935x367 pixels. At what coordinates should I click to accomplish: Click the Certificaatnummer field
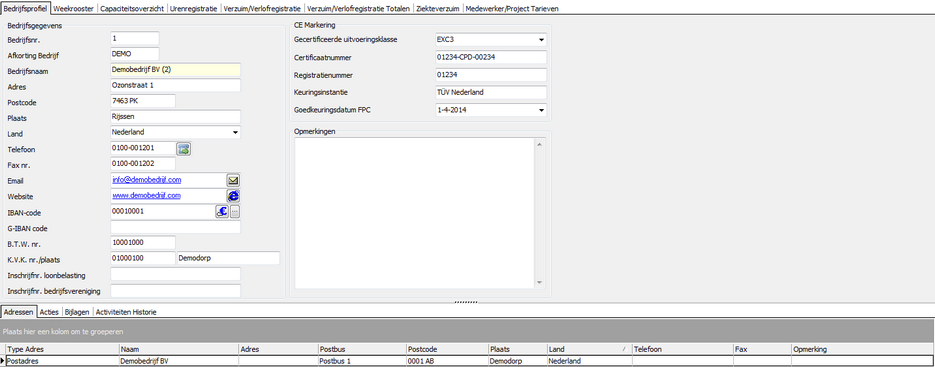coord(491,57)
